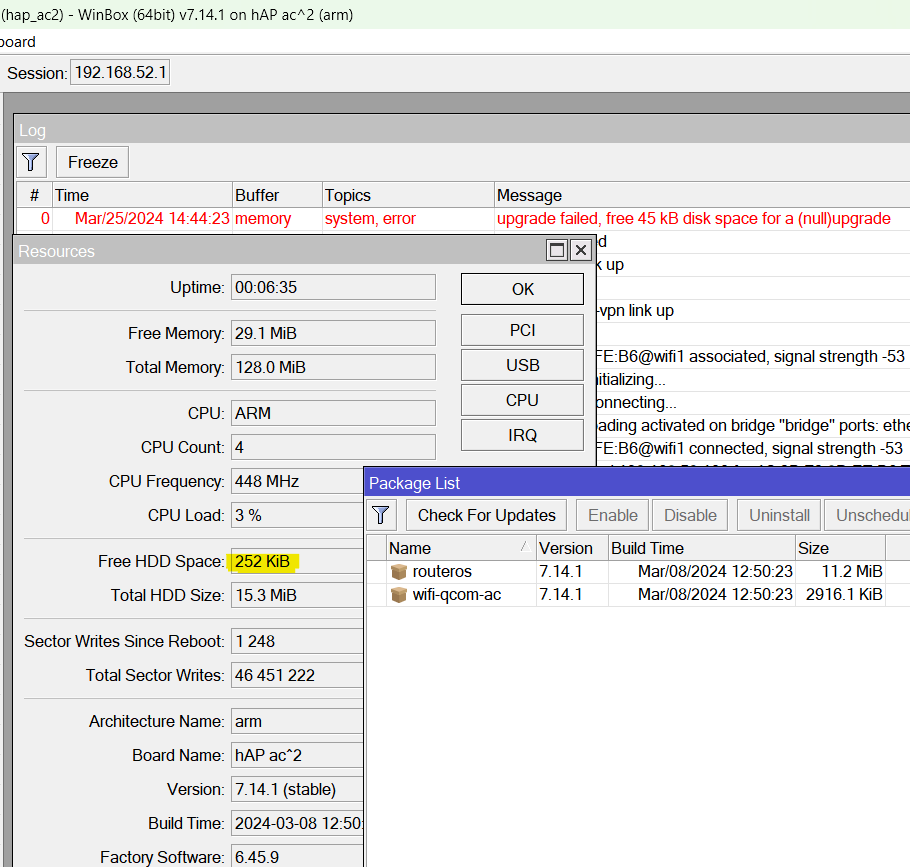The image size is (910, 867).
Task: Click the CPU field showing ARM
Action: coord(333,413)
